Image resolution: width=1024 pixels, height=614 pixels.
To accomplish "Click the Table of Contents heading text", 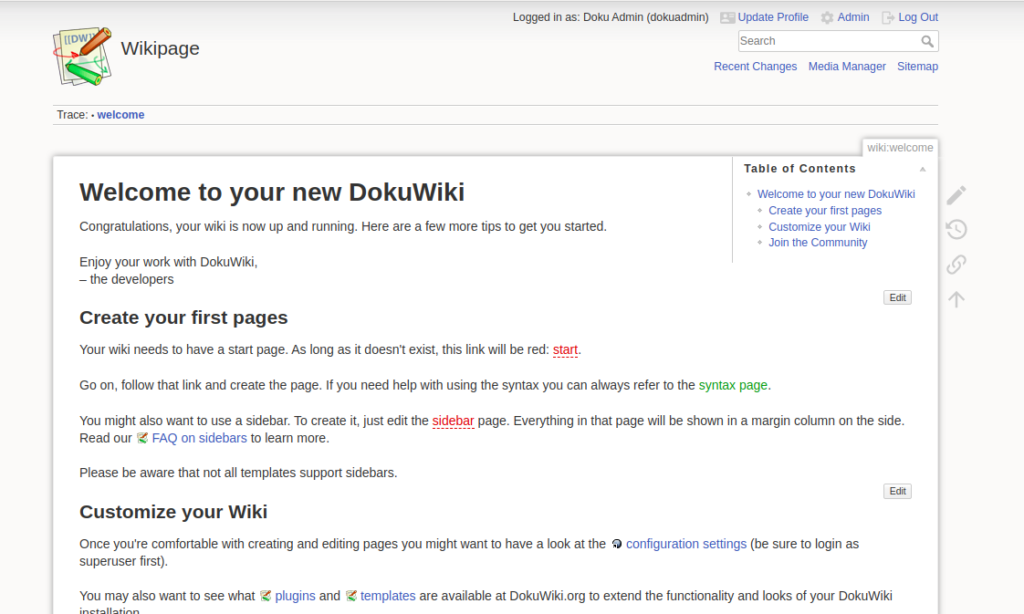I will (x=799, y=169).
